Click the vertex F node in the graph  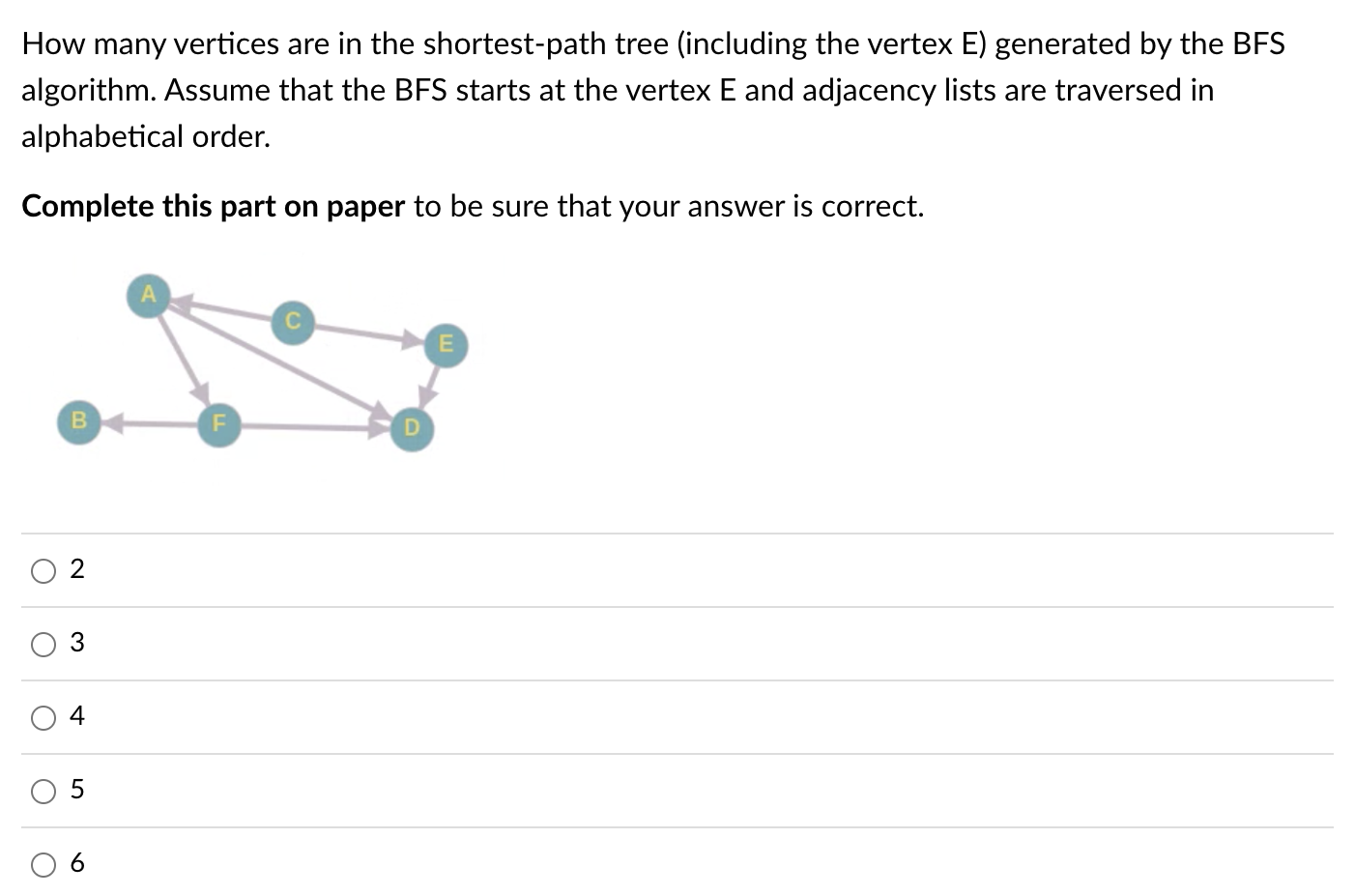pyautogui.click(x=219, y=422)
